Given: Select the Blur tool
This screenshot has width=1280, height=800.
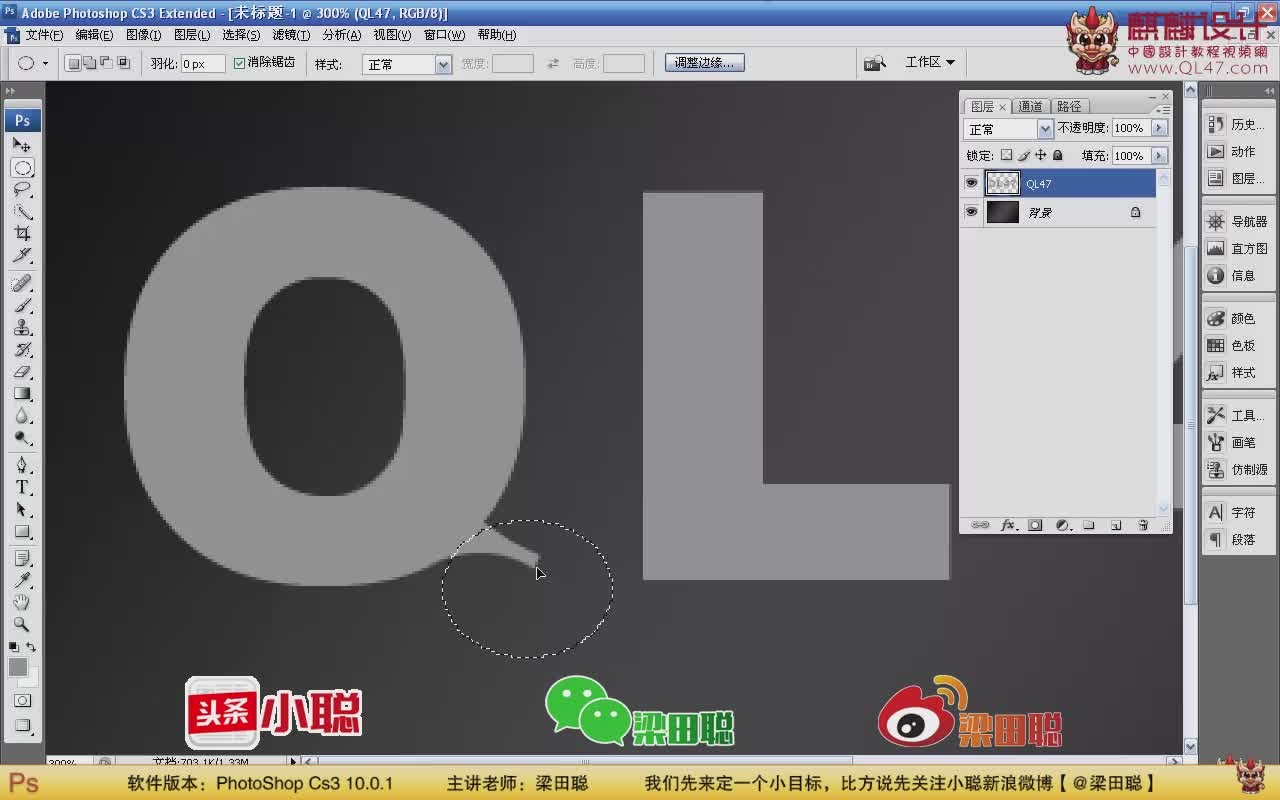Looking at the screenshot, I should click(x=22, y=416).
